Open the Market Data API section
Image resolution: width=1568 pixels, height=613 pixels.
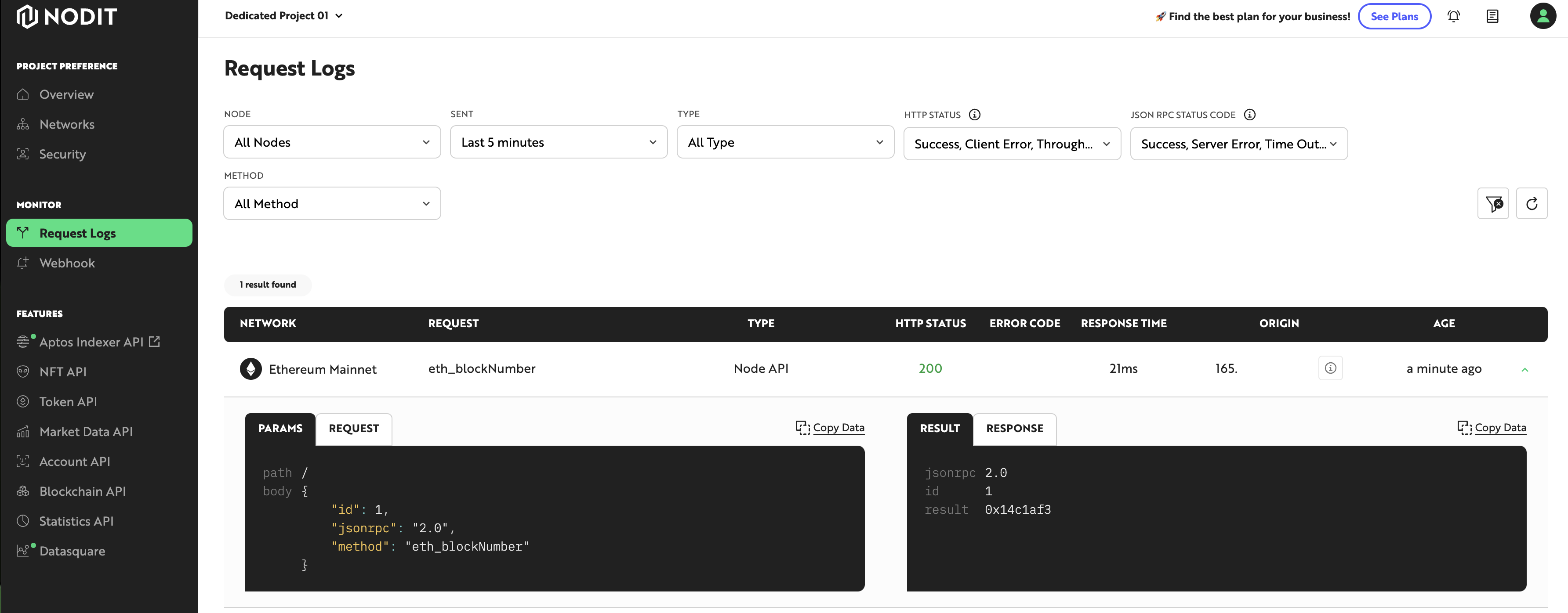pos(86,431)
